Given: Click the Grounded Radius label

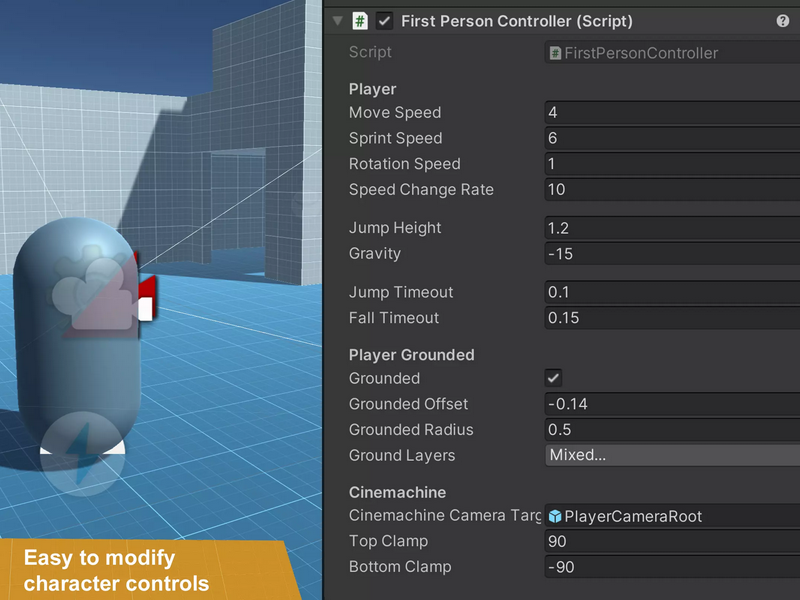Looking at the screenshot, I should [411, 430].
